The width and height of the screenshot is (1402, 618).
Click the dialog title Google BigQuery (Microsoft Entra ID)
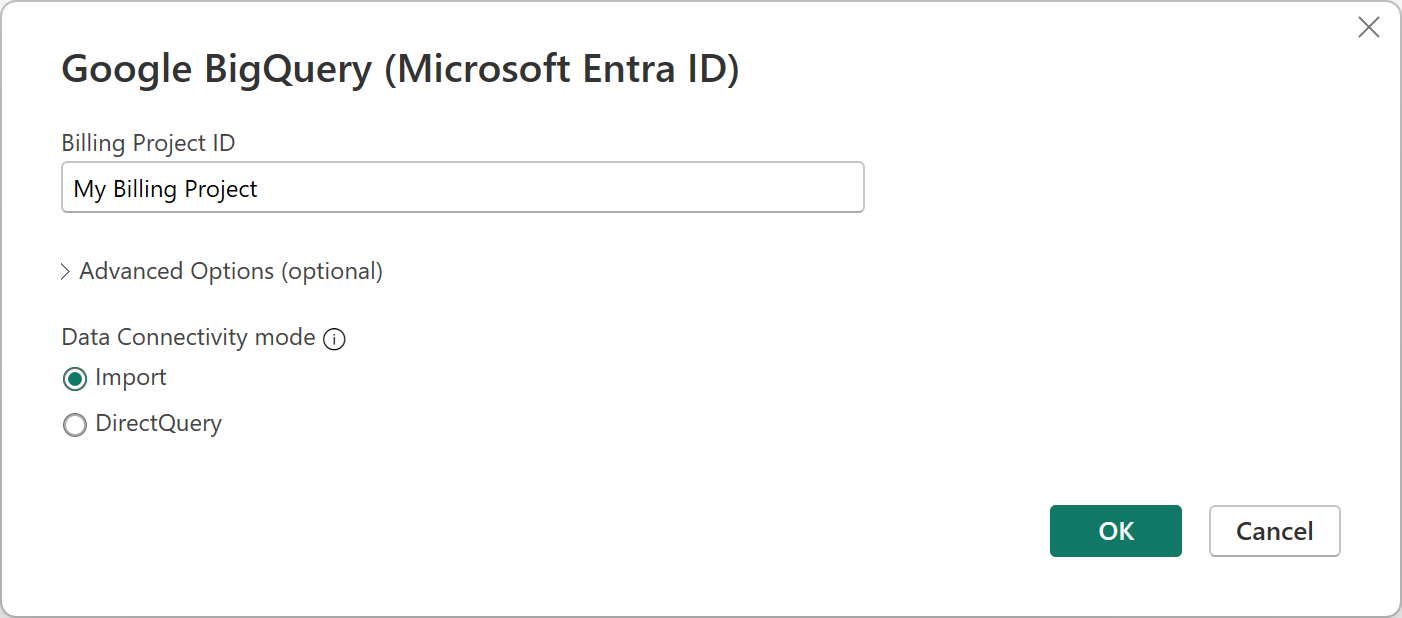pos(400,68)
